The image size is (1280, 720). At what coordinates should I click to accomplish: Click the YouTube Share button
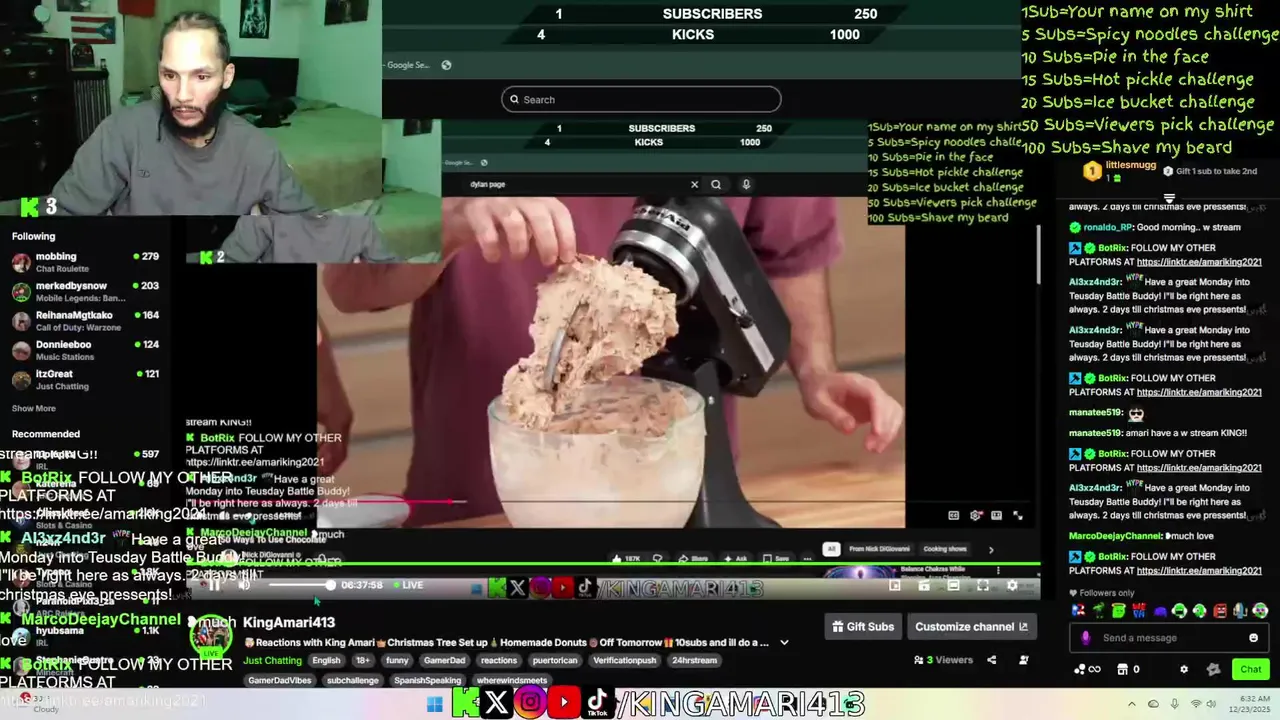coord(693,559)
